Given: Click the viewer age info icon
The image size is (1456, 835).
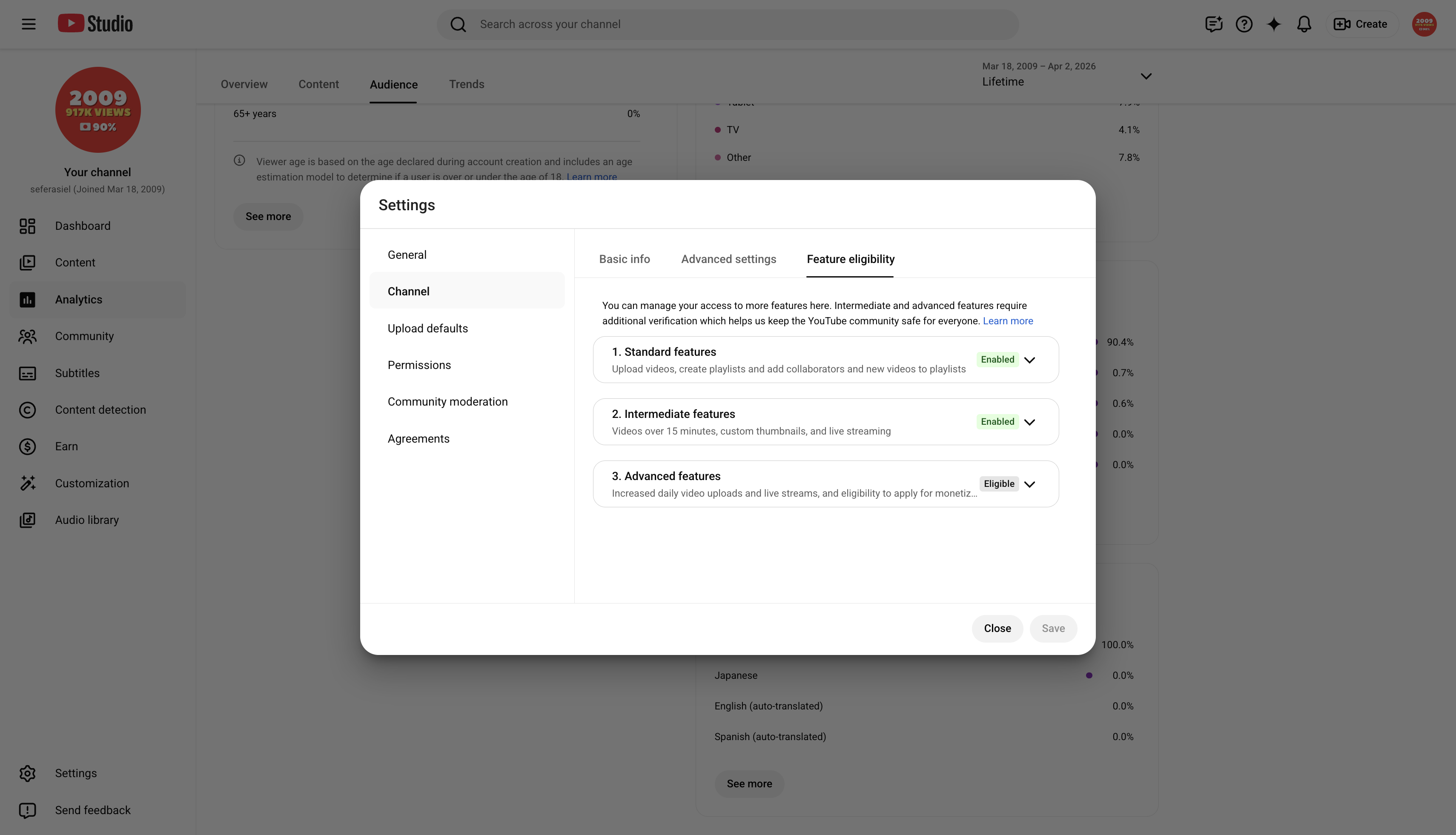Looking at the screenshot, I should 239,160.
